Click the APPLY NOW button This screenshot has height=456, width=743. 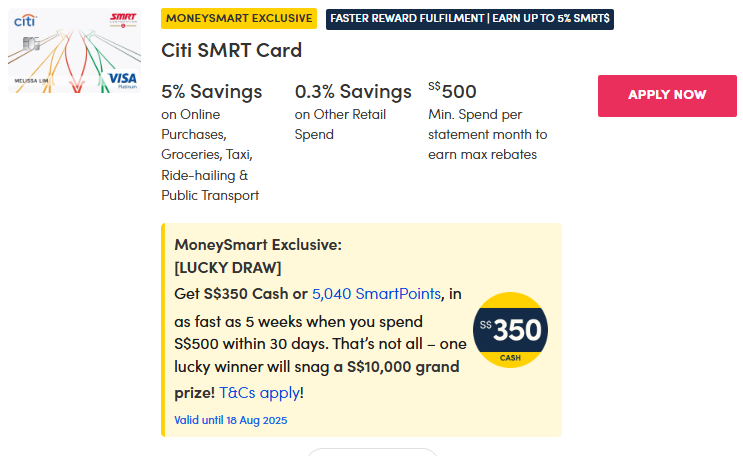click(667, 95)
